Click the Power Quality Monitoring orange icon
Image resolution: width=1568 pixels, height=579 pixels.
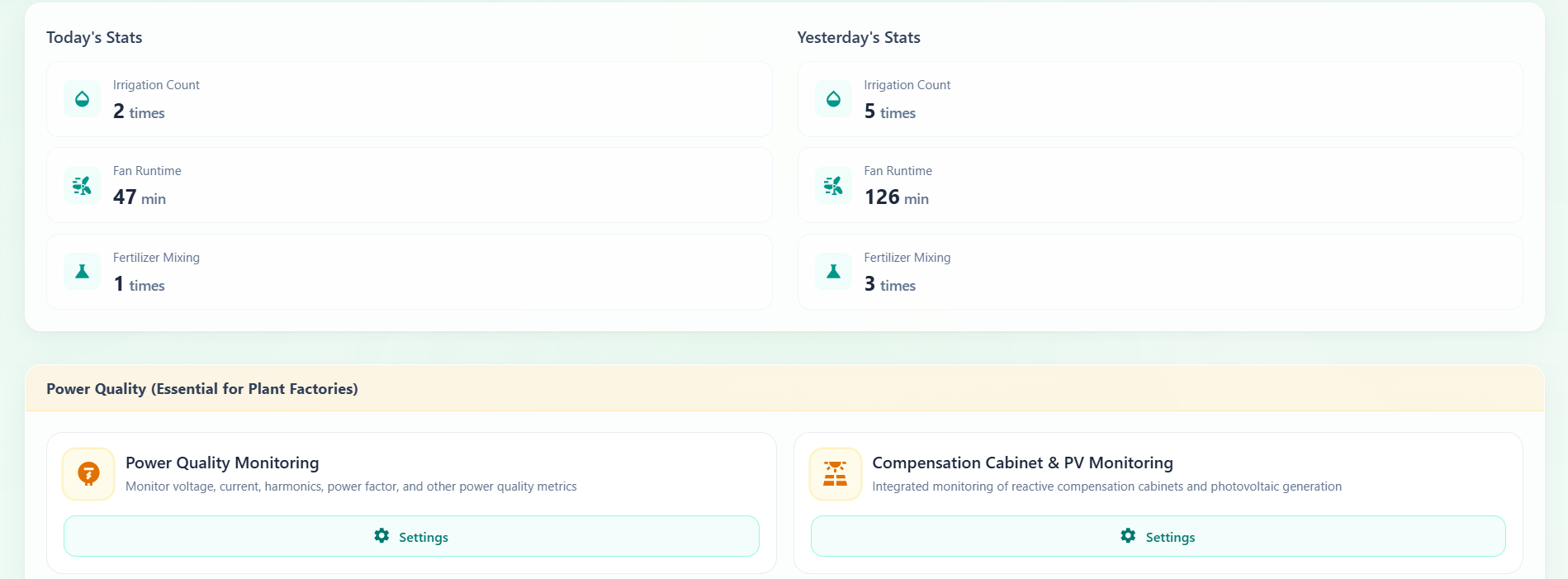coord(88,474)
